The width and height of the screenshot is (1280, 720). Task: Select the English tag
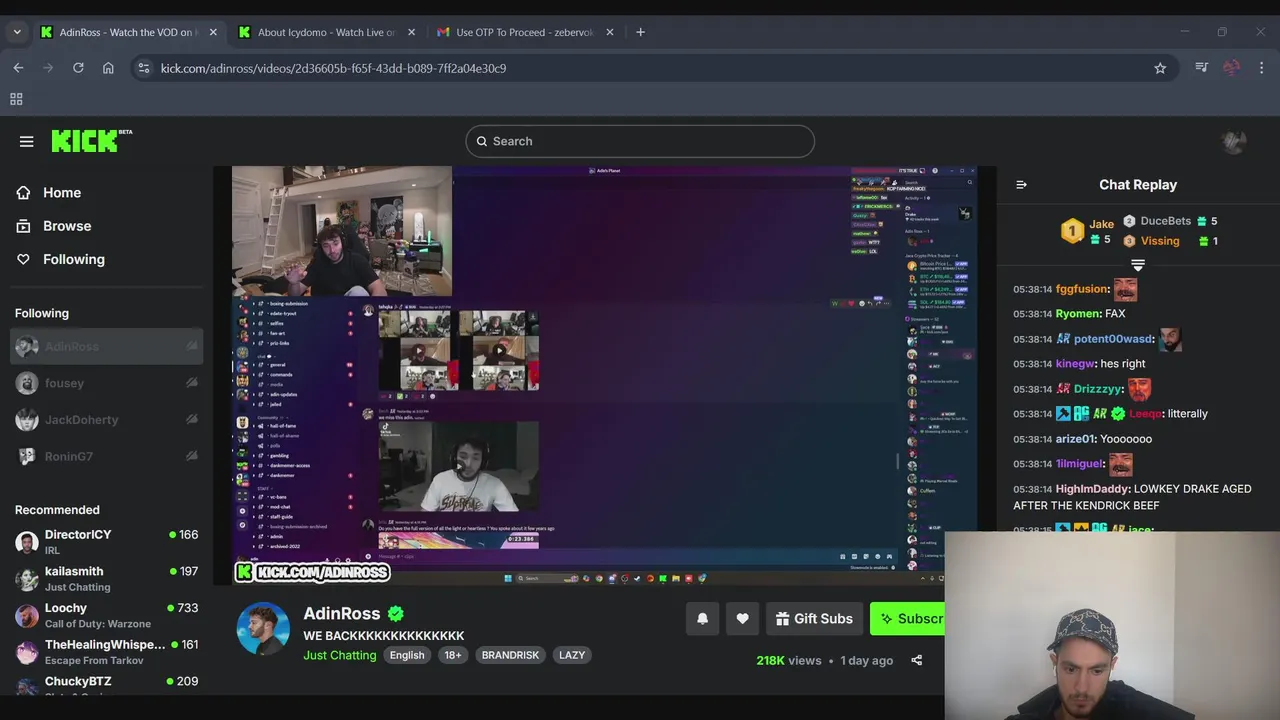pos(407,655)
